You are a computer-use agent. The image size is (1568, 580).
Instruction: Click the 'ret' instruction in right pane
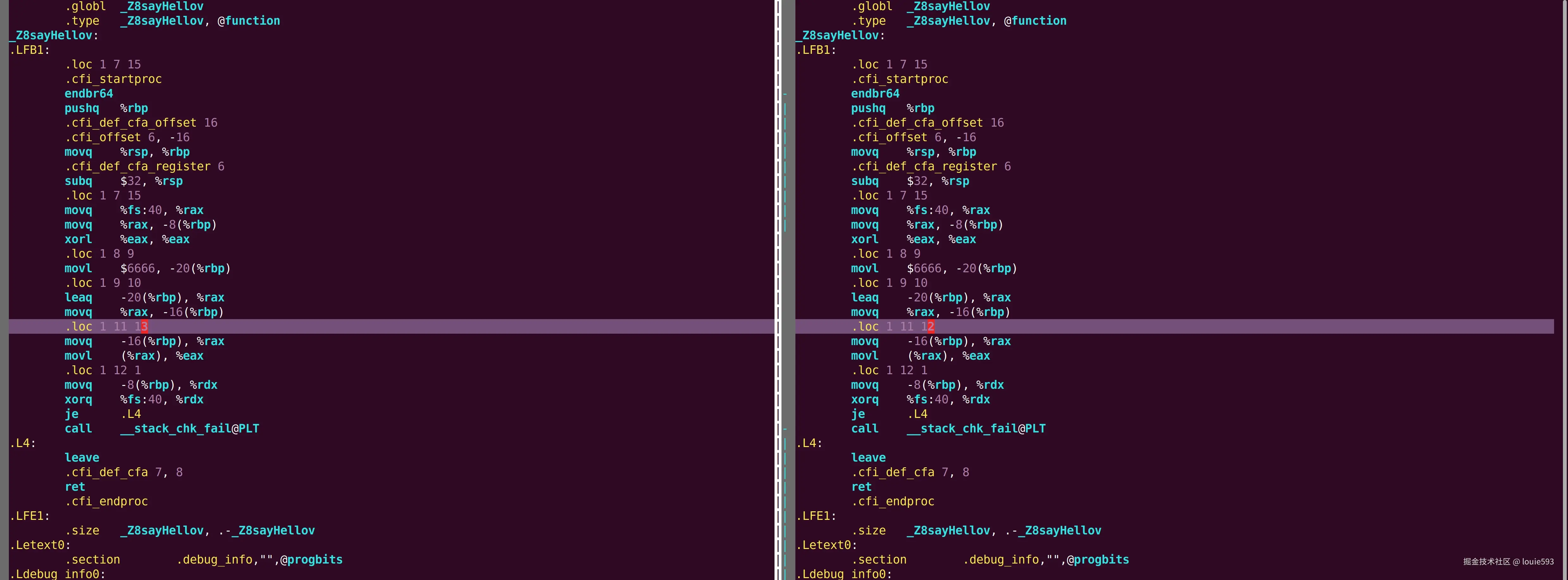pyautogui.click(x=861, y=487)
